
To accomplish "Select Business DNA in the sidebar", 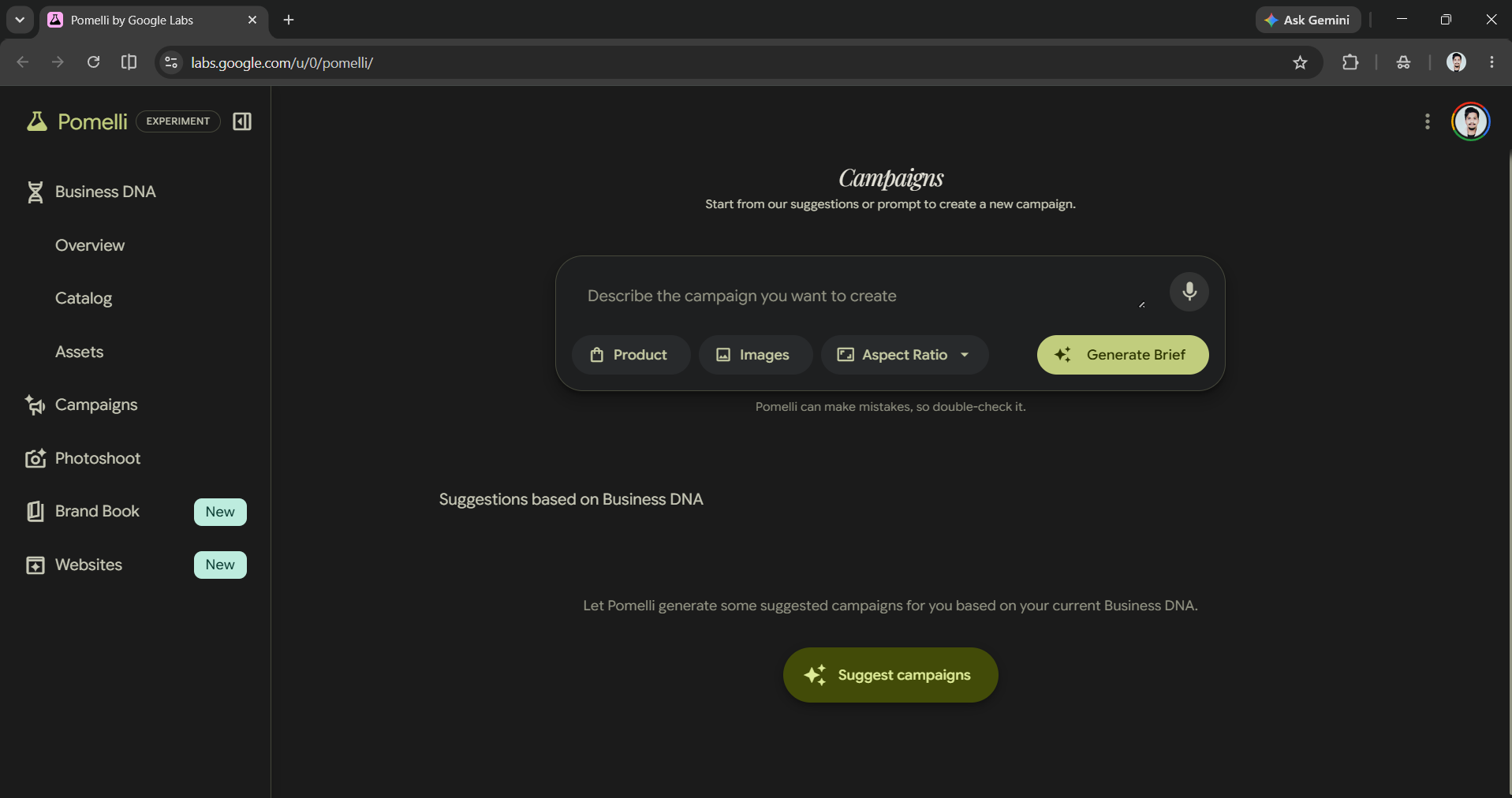I will pos(106,192).
